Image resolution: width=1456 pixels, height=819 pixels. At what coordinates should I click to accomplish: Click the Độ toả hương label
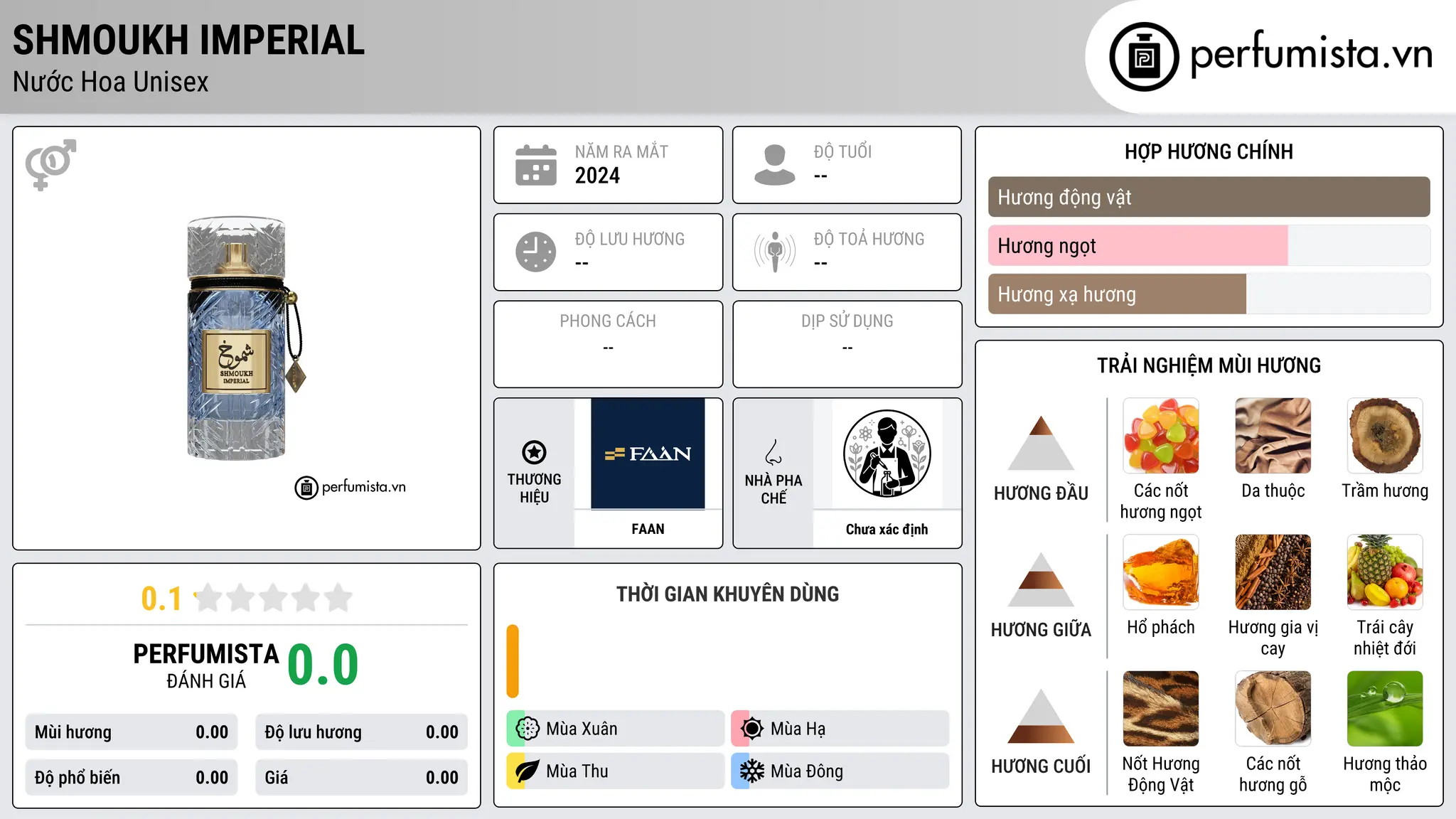pos(869,239)
